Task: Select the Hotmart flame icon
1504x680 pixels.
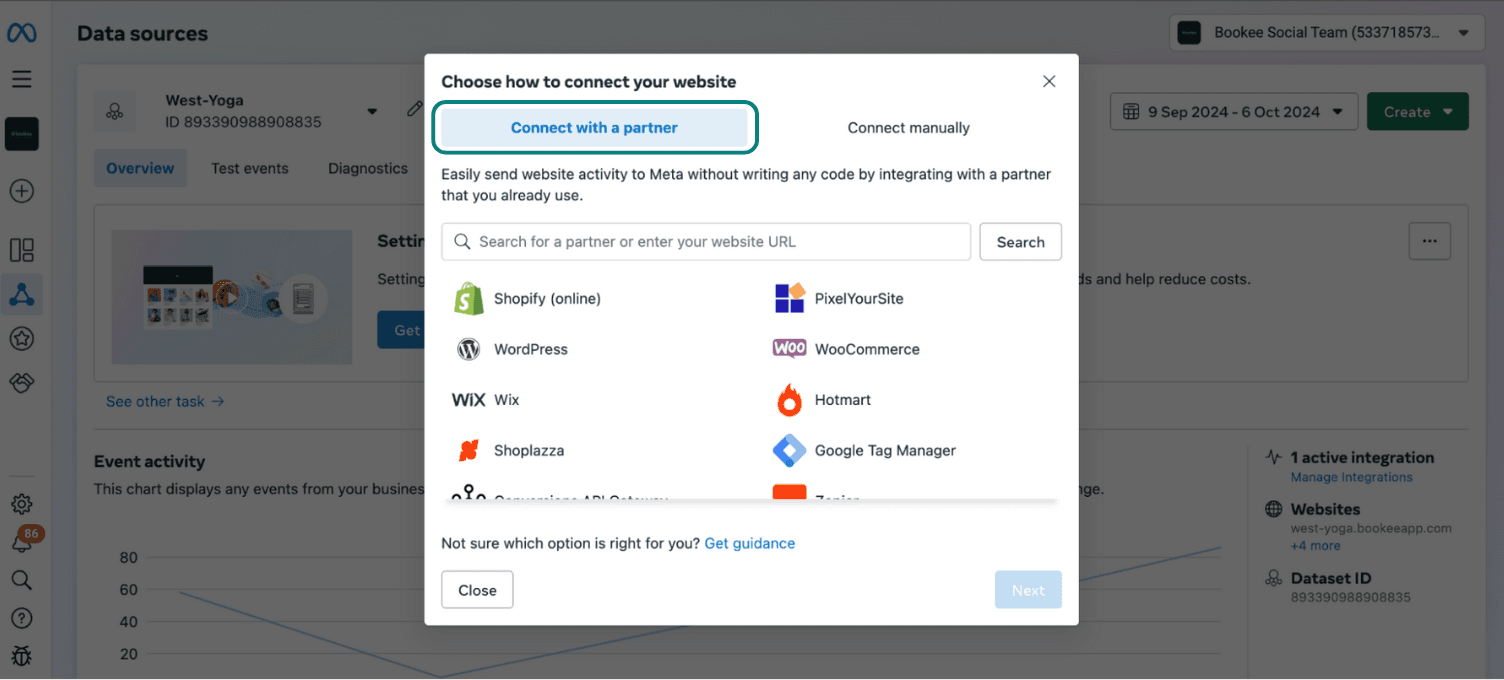Action: coord(790,400)
